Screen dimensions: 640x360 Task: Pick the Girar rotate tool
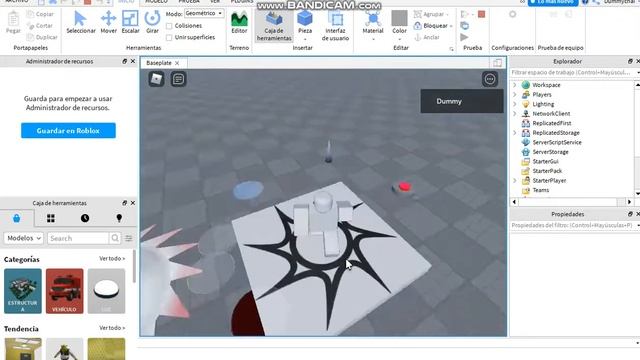click(x=152, y=22)
